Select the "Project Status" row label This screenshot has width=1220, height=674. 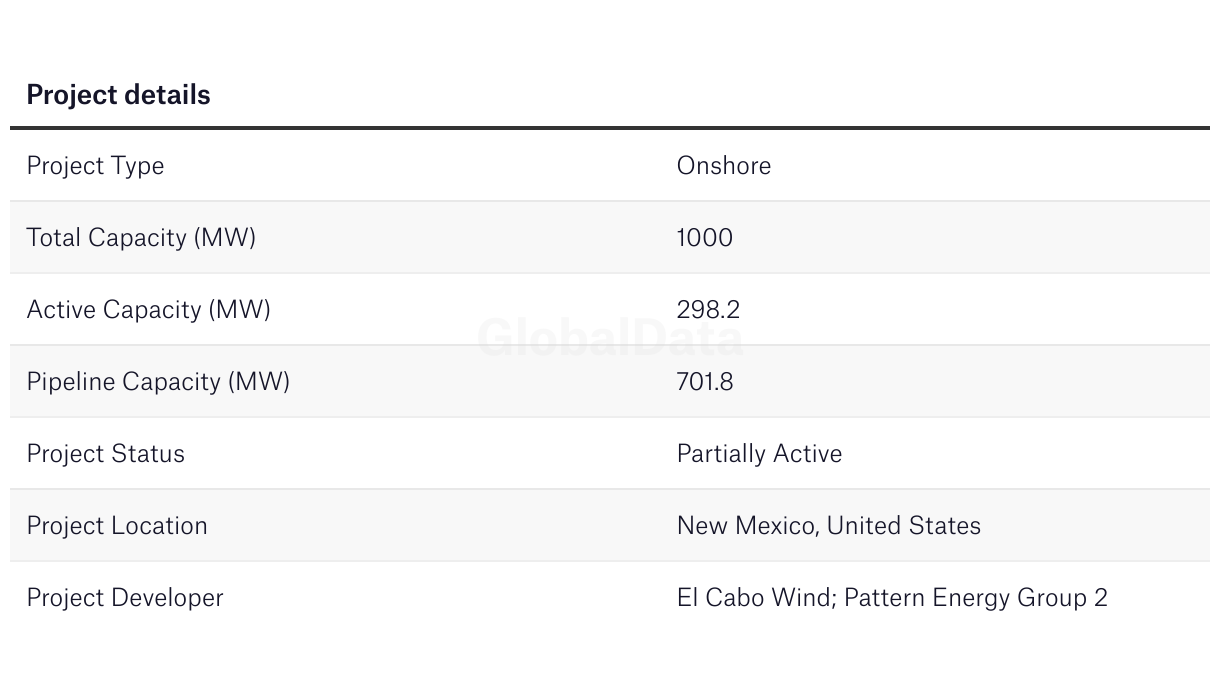click(x=105, y=453)
